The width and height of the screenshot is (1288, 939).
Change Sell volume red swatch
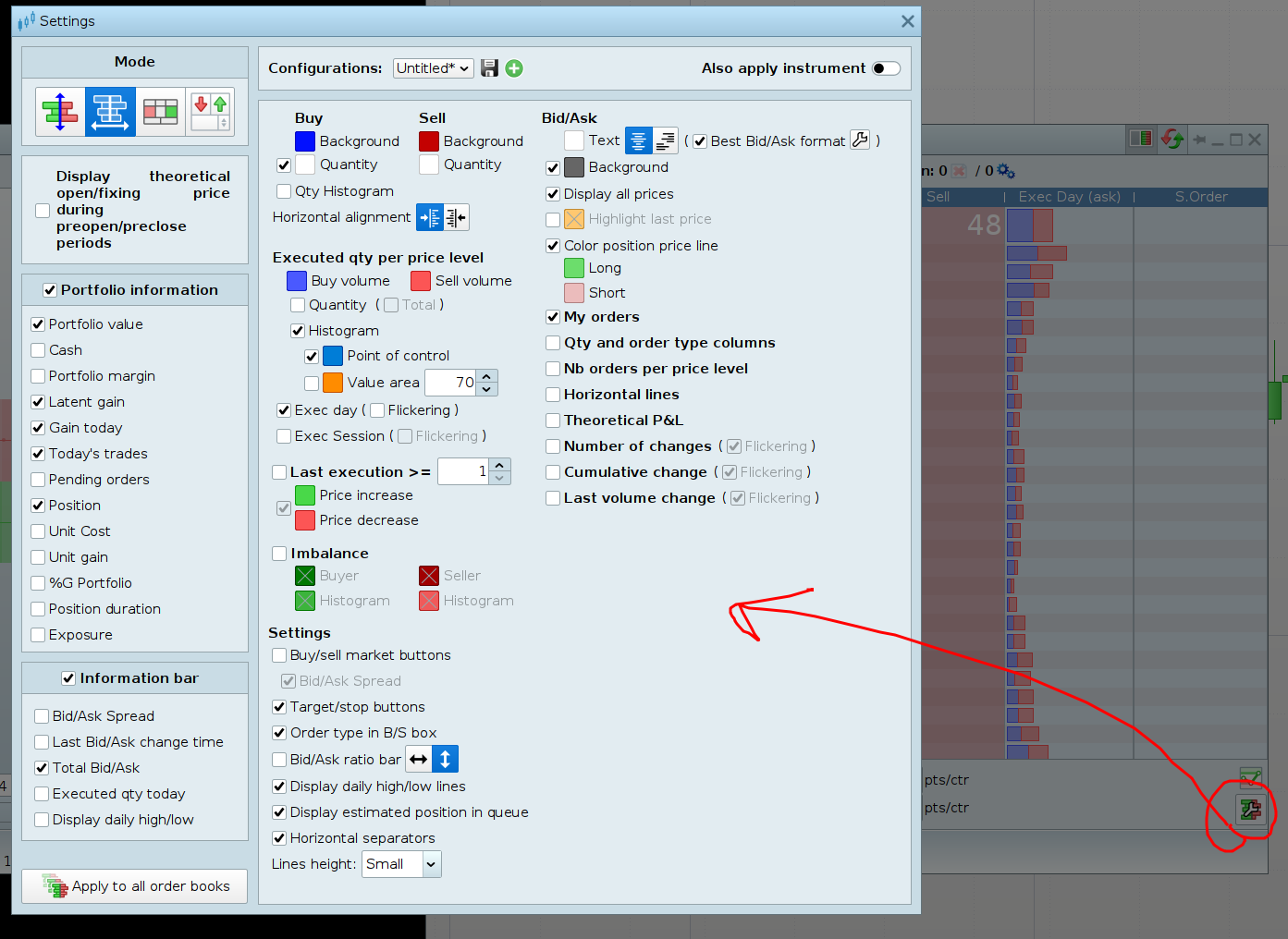click(x=421, y=281)
